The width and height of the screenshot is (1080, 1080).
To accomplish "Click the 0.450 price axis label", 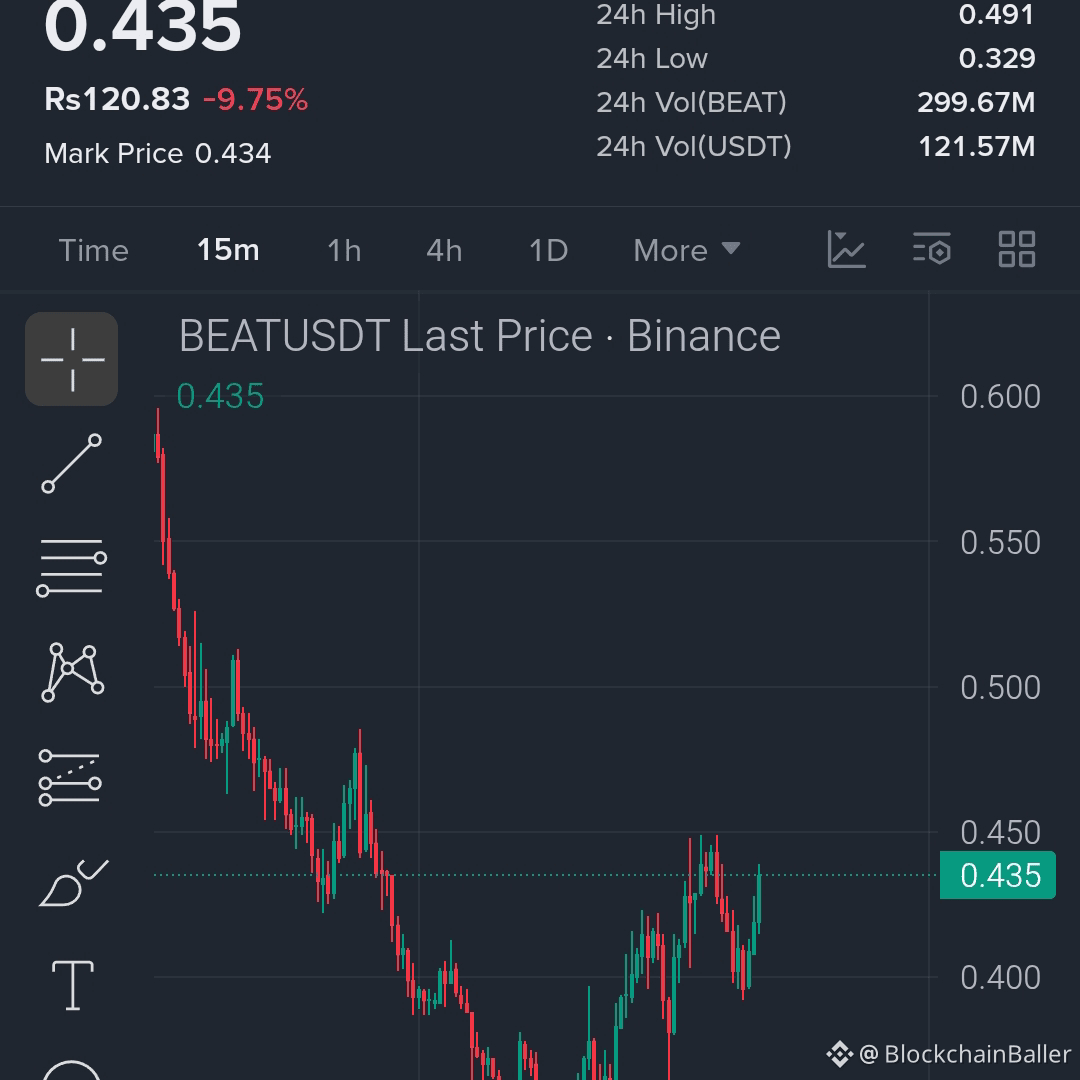I will (1000, 833).
